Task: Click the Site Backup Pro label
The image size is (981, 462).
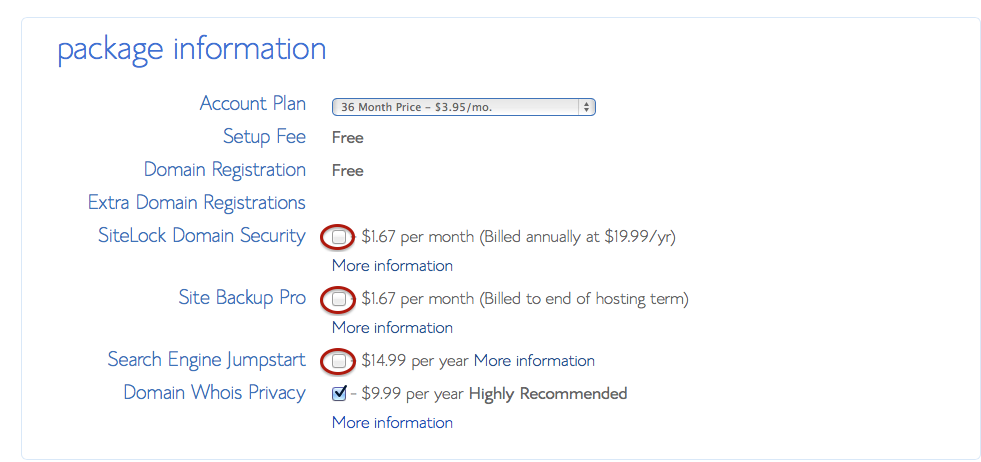Action: coord(242,298)
